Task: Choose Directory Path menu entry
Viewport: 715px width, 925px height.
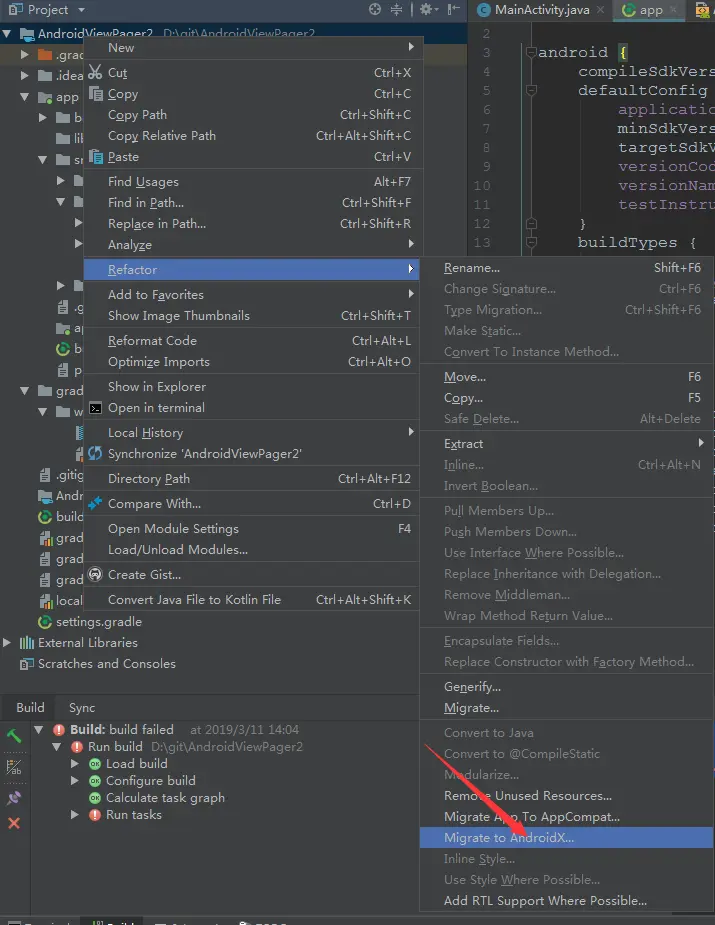Action: pyautogui.click(x=252, y=478)
